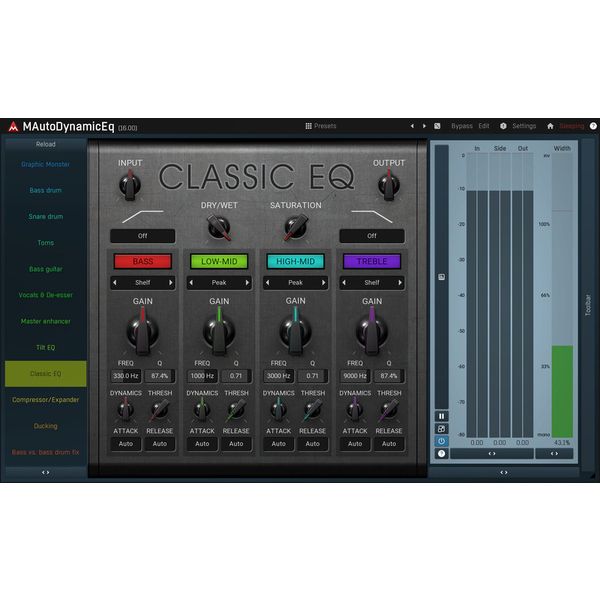Load previous preset with left arrow
The height and width of the screenshot is (600, 600).
coord(412,126)
